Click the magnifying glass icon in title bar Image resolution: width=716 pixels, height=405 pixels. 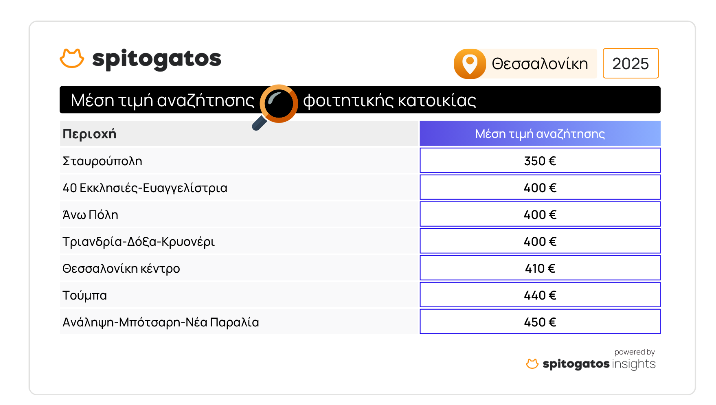(x=275, y=107)
